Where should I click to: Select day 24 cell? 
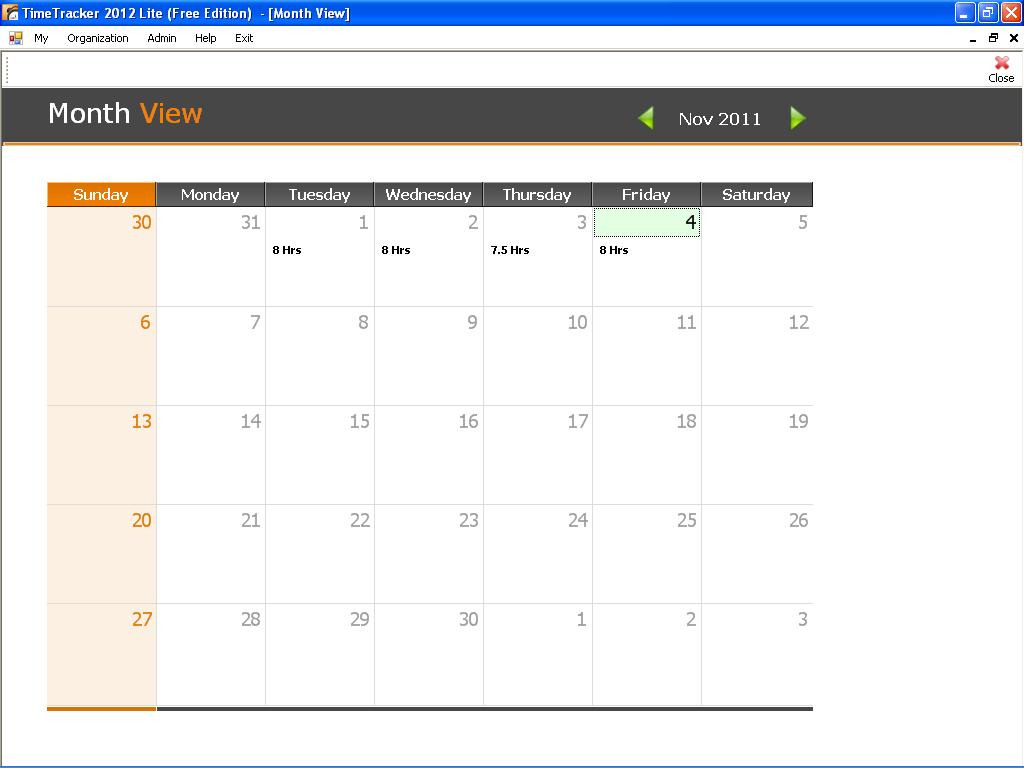click(538, 554)
